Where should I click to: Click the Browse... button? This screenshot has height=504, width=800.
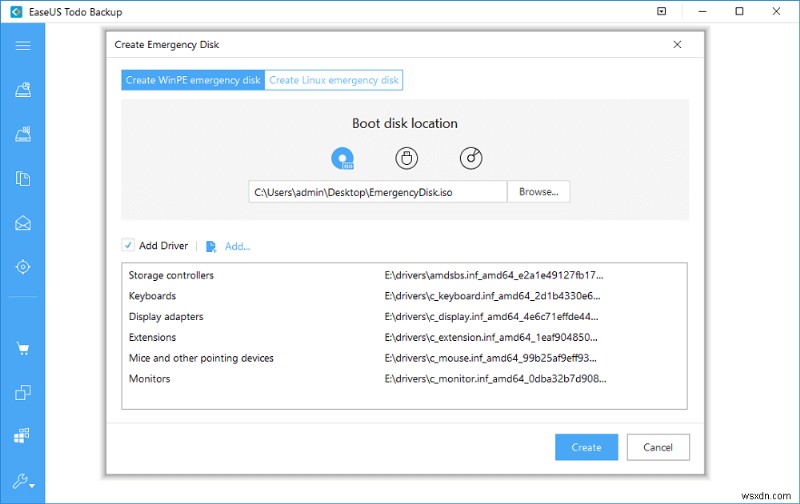[x=539, y=192]
